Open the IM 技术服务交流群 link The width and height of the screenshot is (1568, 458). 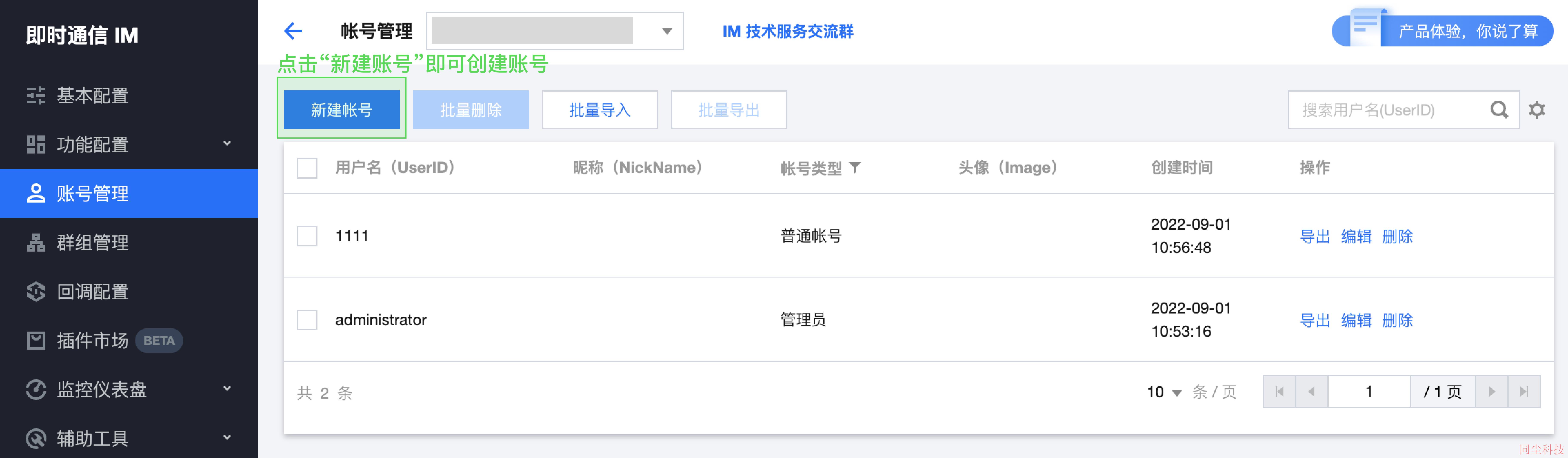coord(788,31)
